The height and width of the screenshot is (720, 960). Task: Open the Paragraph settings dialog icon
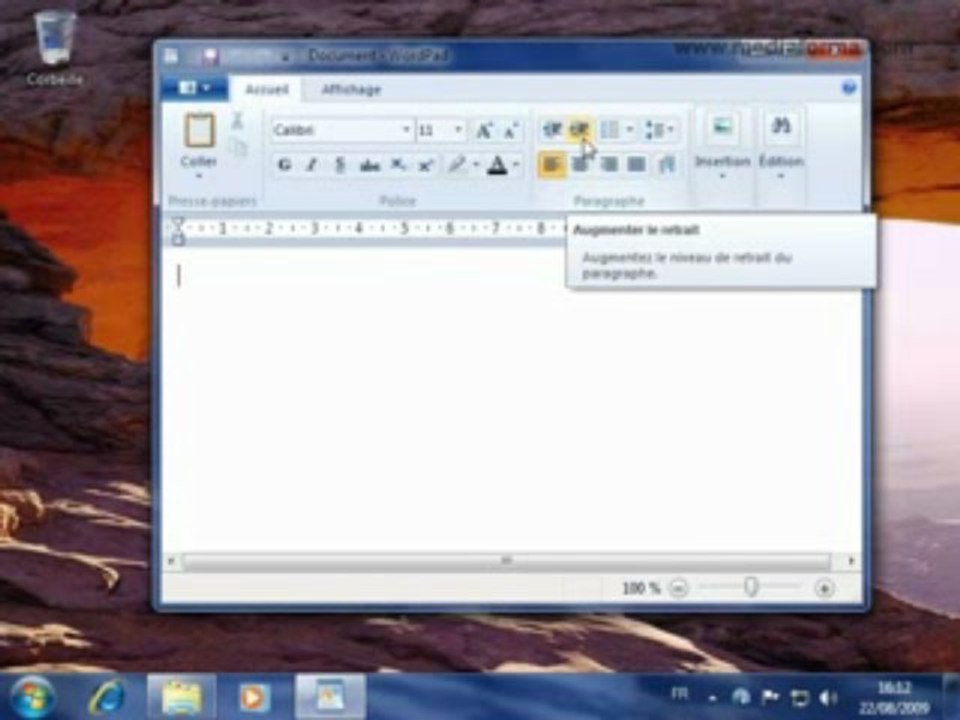(667, 165)
